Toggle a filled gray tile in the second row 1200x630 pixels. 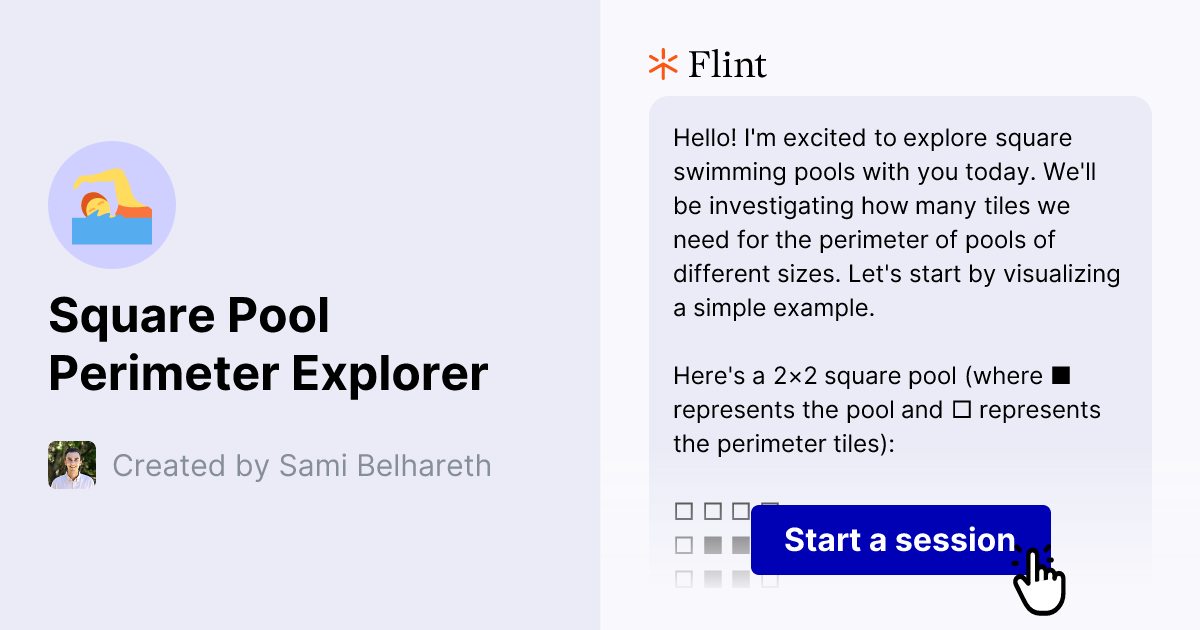pos(712,544)
